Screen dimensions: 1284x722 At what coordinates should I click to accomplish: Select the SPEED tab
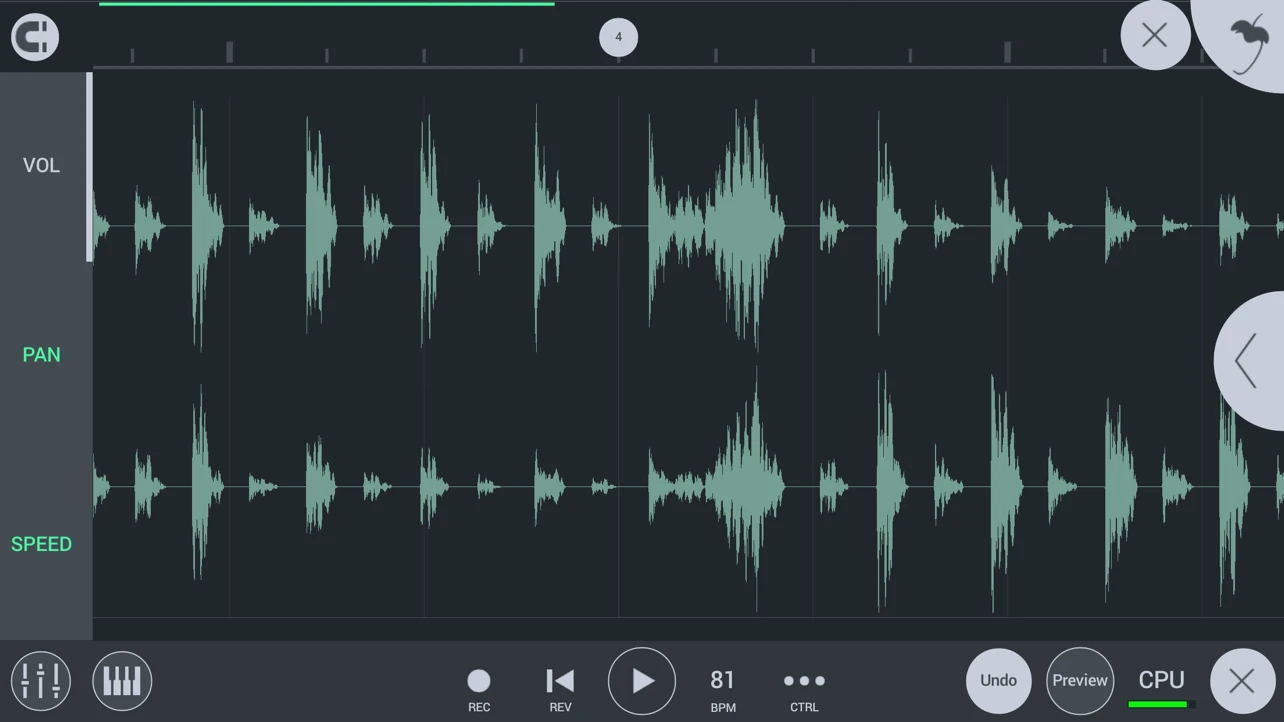point(41,544)
